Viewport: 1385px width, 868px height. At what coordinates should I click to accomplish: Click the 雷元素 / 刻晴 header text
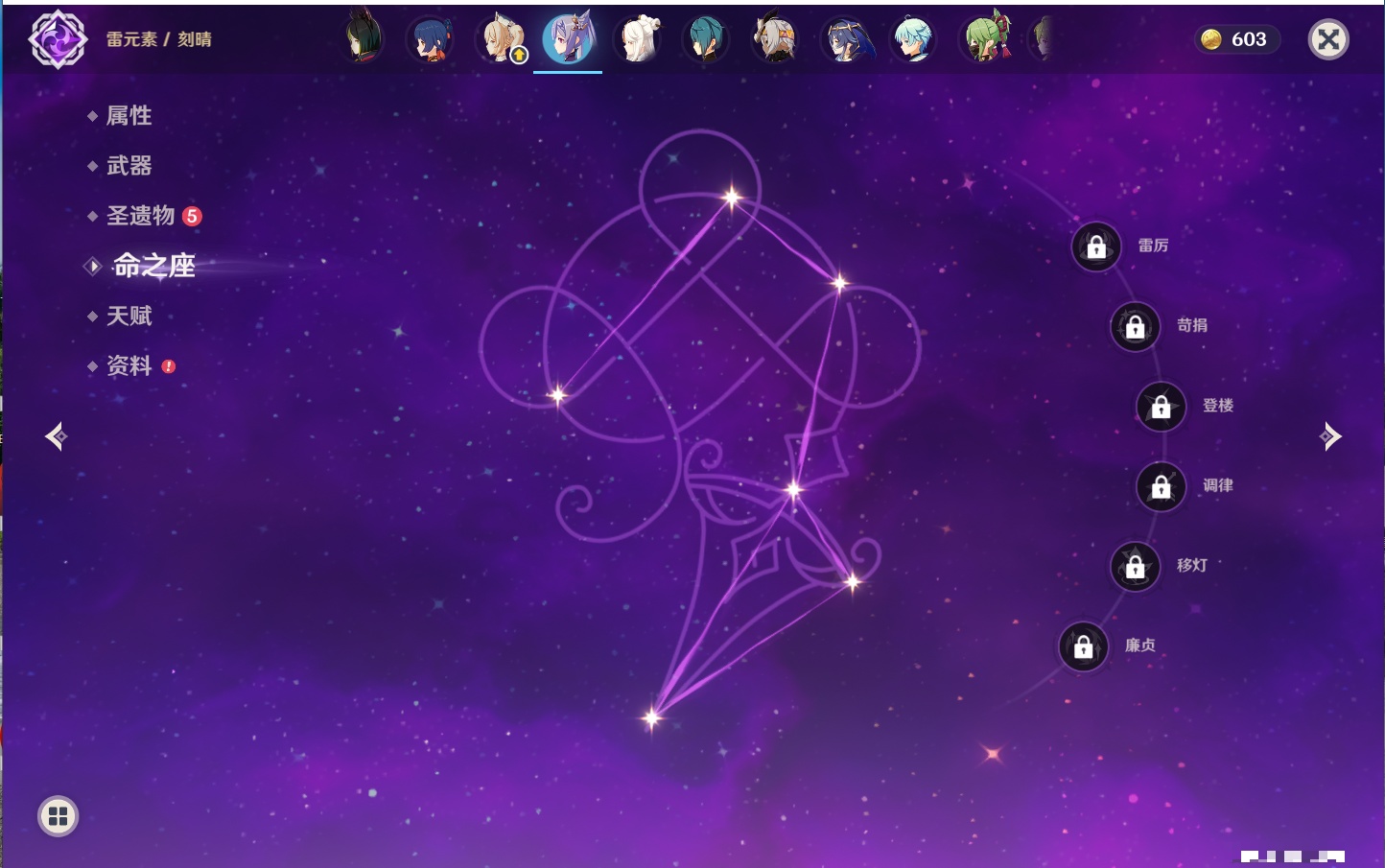pyautogui.click(x=159, y=39)
